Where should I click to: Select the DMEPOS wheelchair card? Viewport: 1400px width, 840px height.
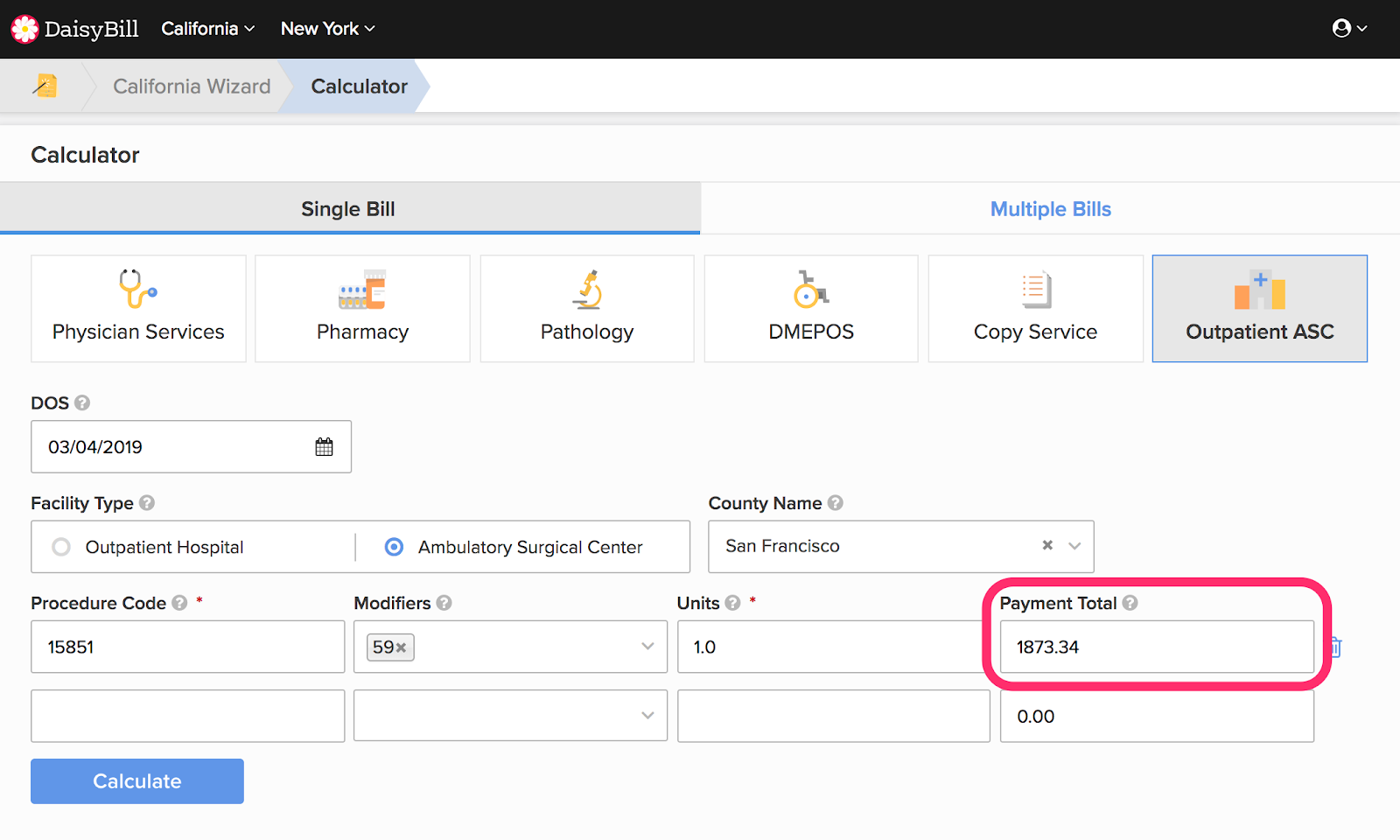pos(811,308)
